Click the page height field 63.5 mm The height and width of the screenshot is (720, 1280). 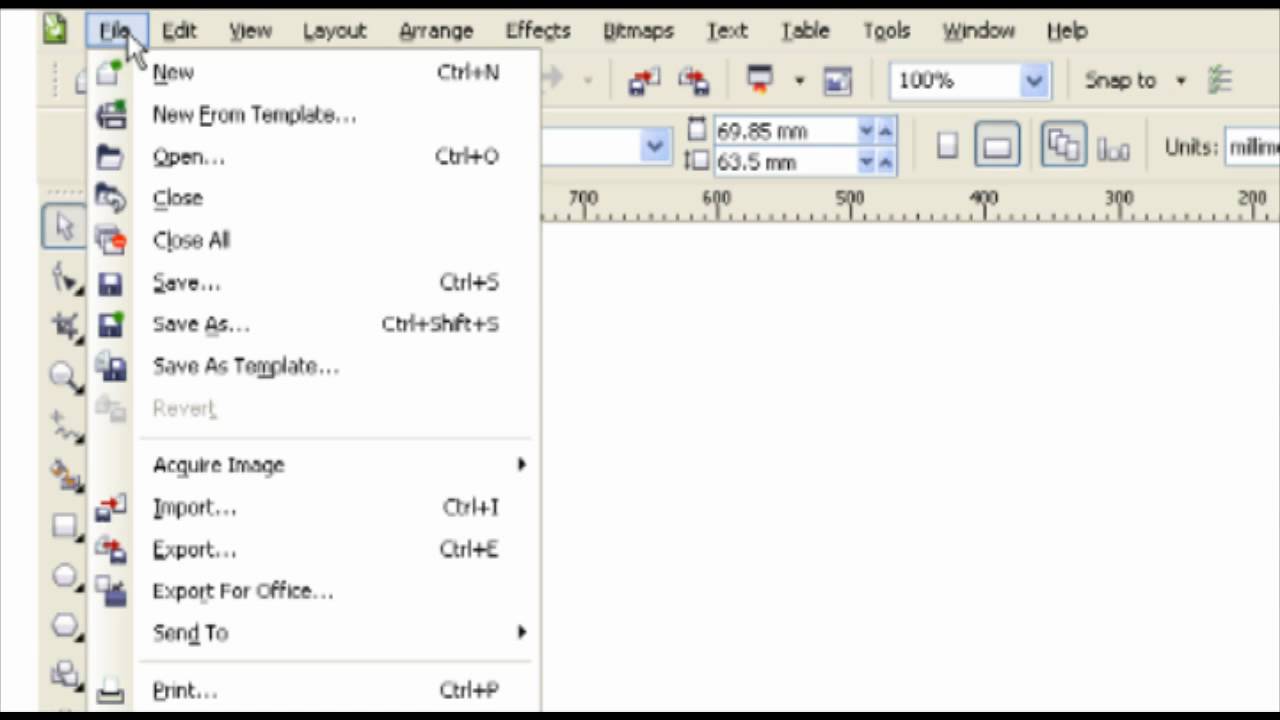click(x=784, y=161)
